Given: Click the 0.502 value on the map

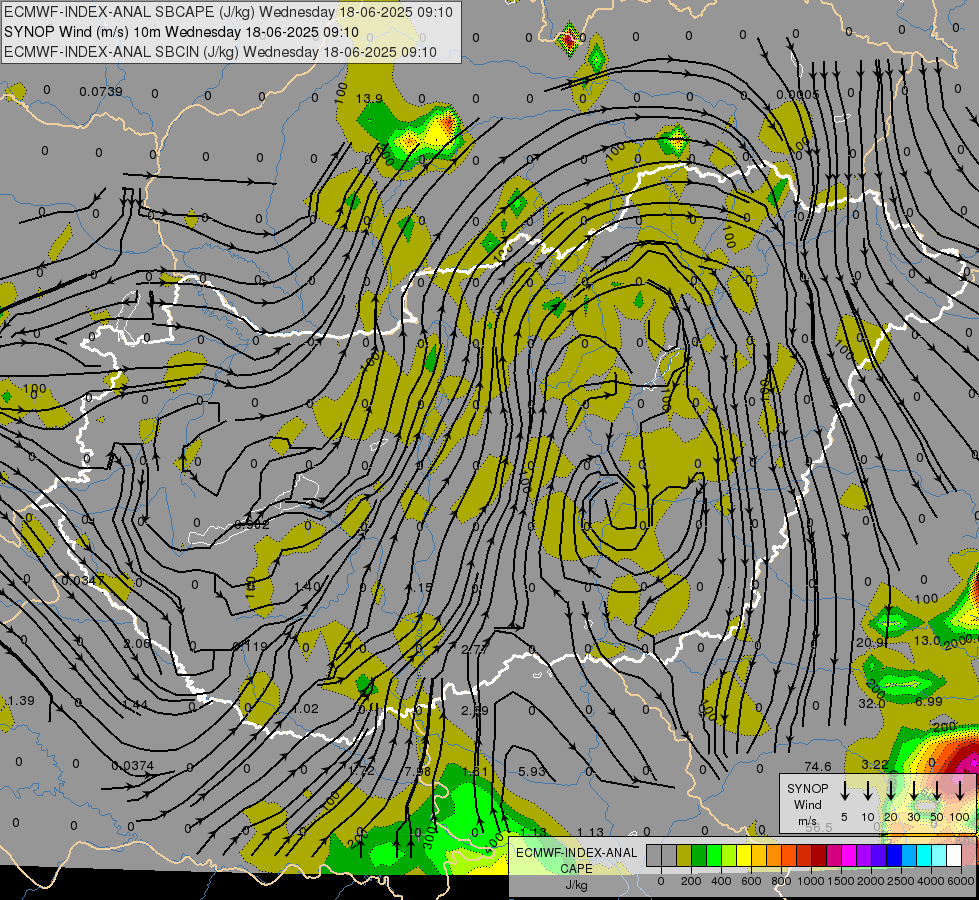Looking at the screenshot, I should pos(252,525).
